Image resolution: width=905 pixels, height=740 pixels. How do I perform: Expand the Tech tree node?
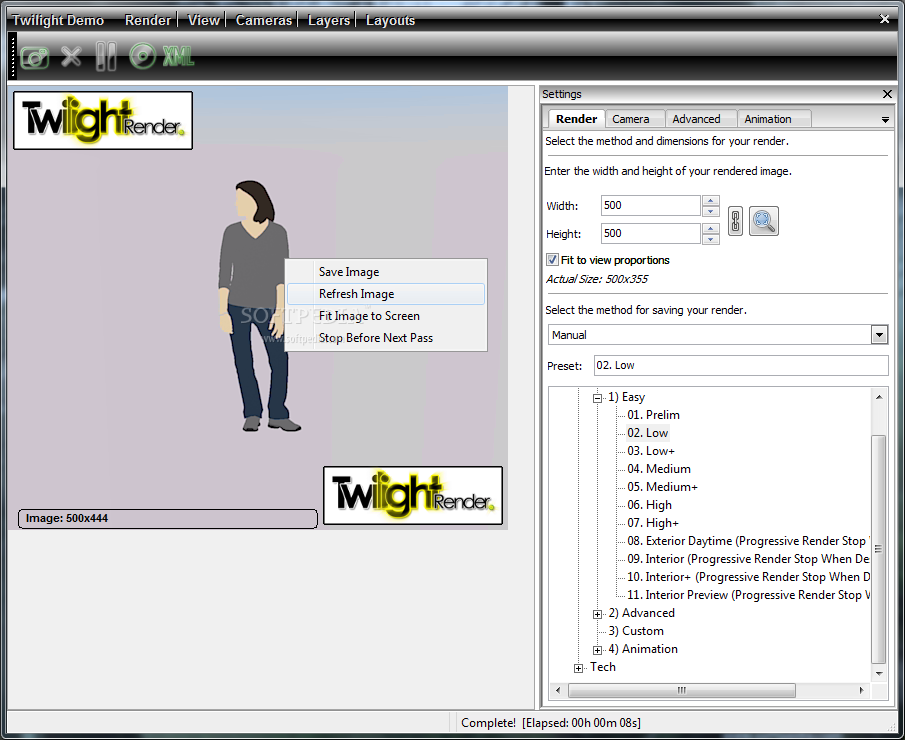click(x=578, y=668)
